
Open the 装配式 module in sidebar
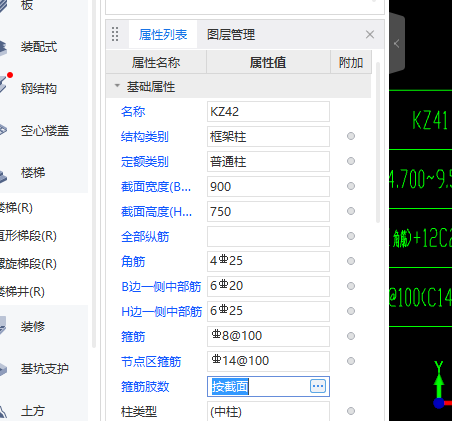pos(39,47)
